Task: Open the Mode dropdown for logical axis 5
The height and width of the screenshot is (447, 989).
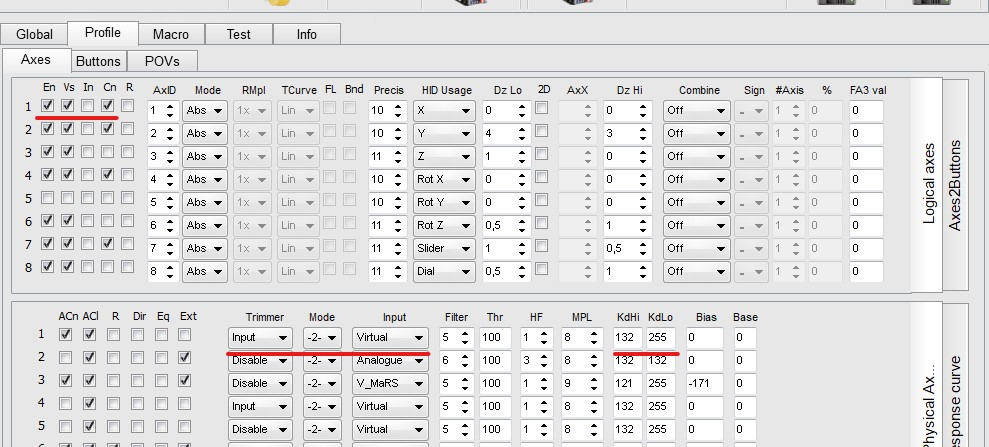Action: click(x=204, y=202)
